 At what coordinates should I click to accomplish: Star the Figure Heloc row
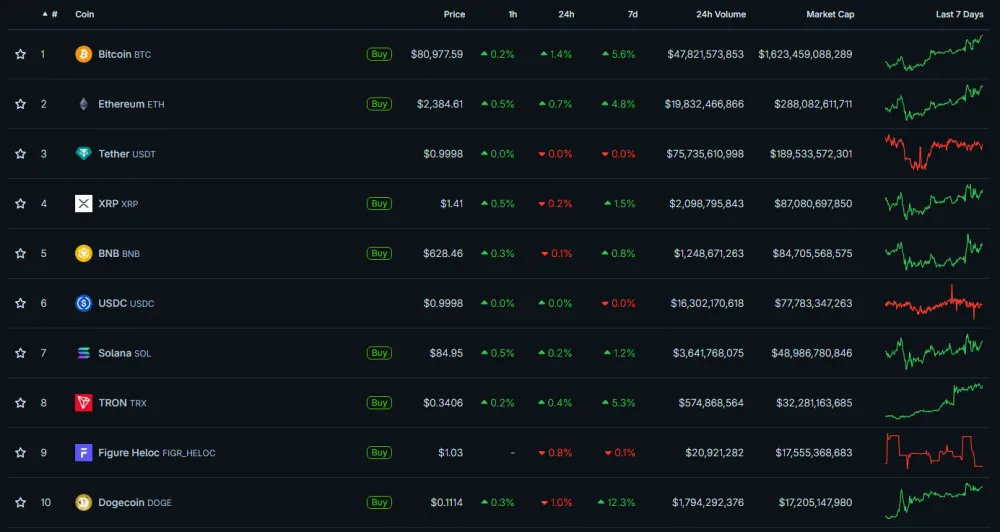point(20,452)
